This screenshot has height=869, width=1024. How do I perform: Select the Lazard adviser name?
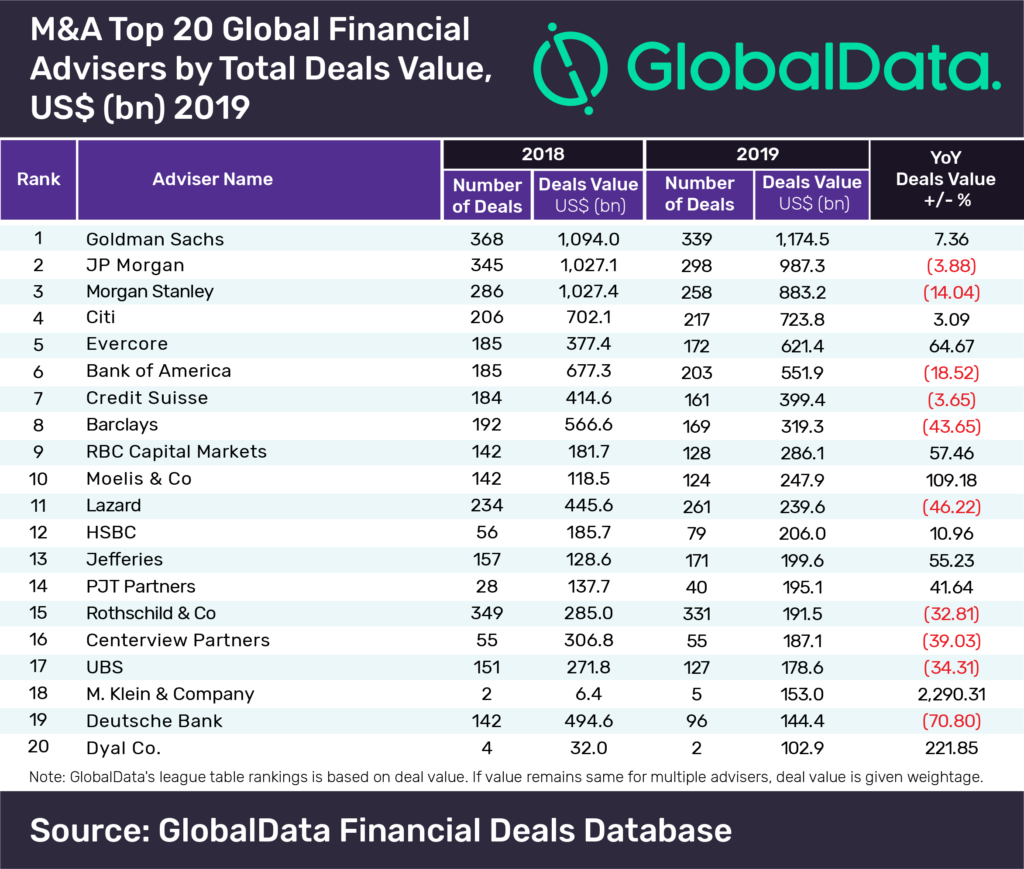pyautogui.click(x=114, y=505)
